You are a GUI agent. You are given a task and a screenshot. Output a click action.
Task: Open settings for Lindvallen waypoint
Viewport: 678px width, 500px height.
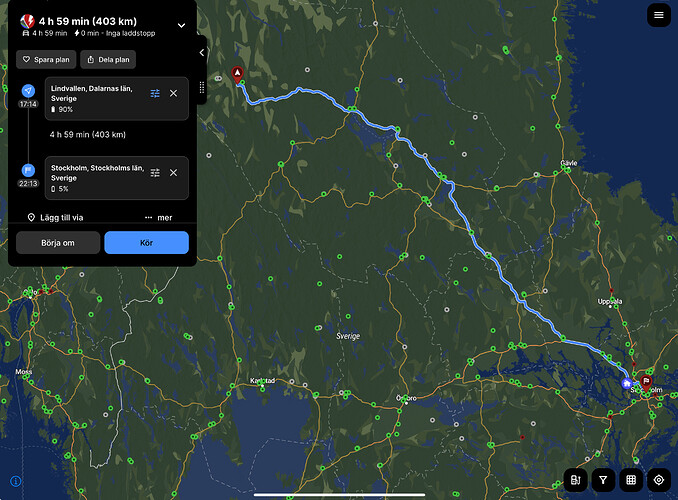click(155, 93)
